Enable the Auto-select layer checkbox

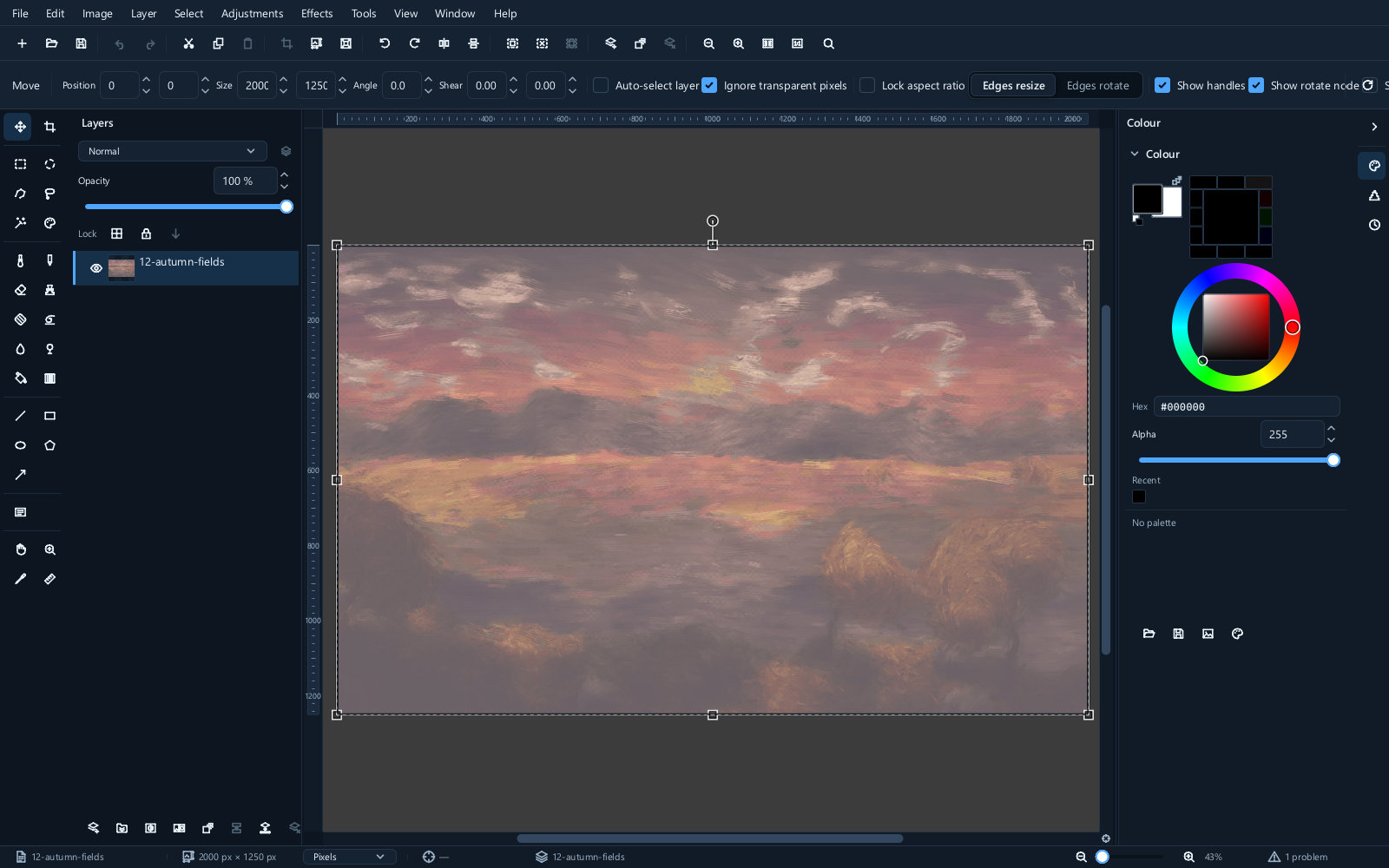point(601,85)
